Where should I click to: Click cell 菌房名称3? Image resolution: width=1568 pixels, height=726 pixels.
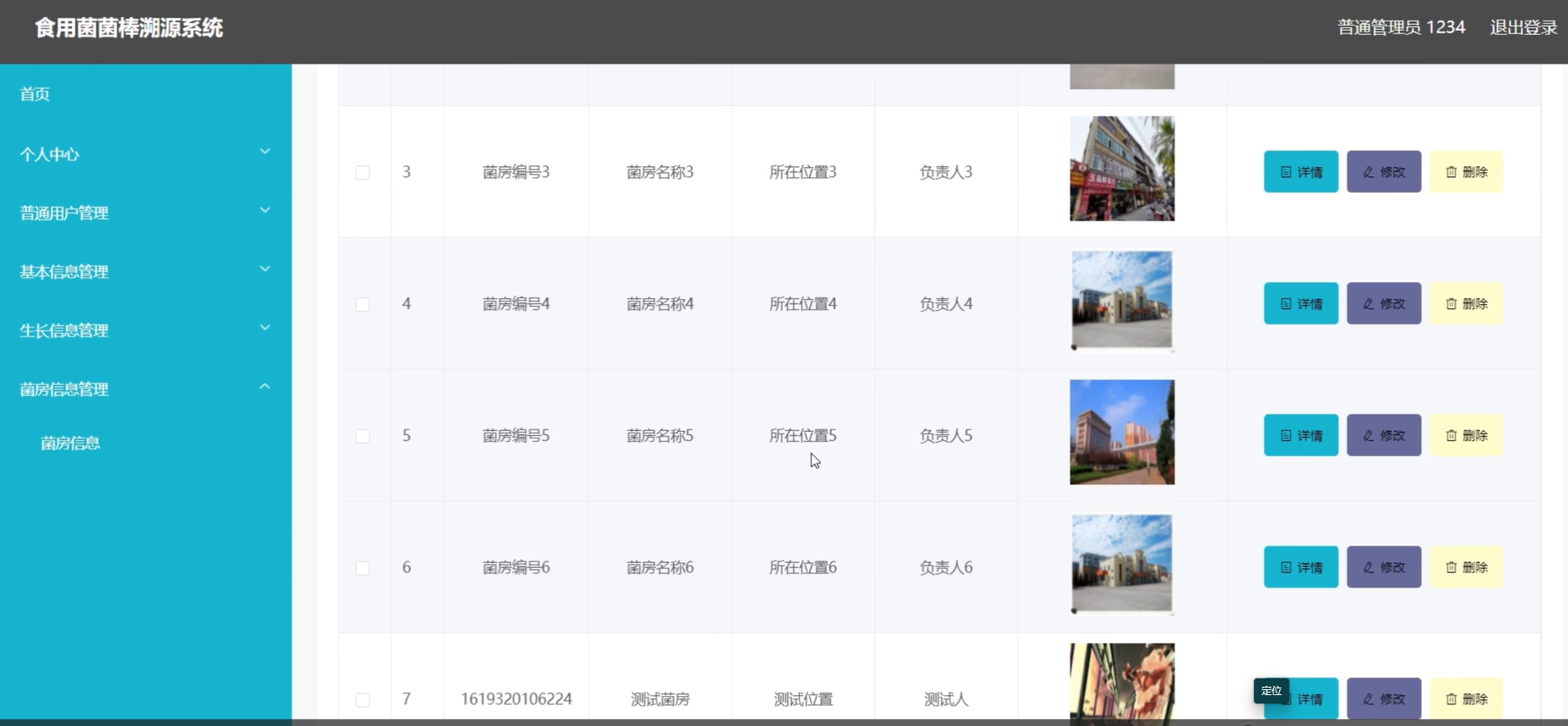point(660,172)
